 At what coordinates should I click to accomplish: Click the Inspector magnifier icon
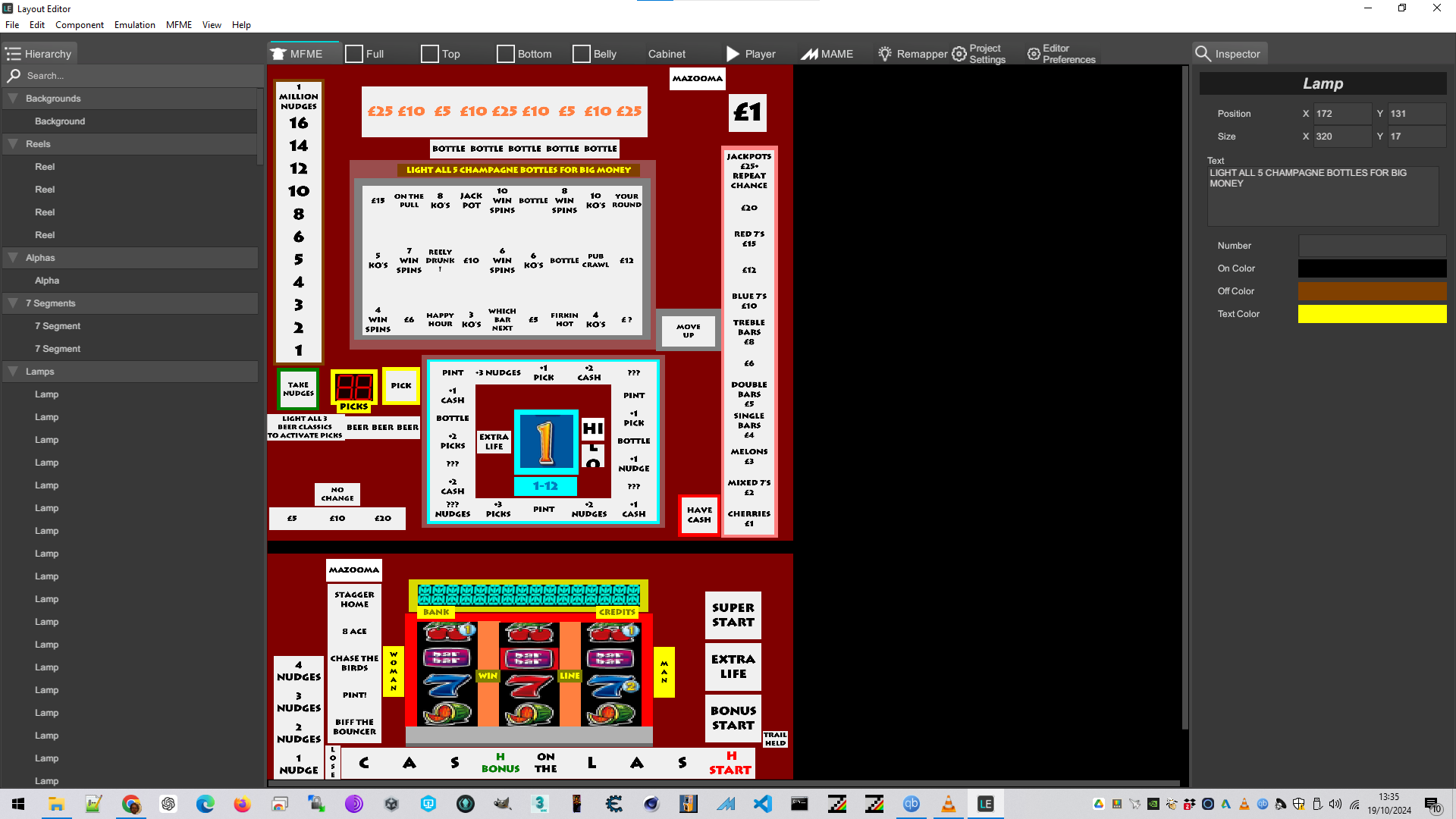point(1203,54)
